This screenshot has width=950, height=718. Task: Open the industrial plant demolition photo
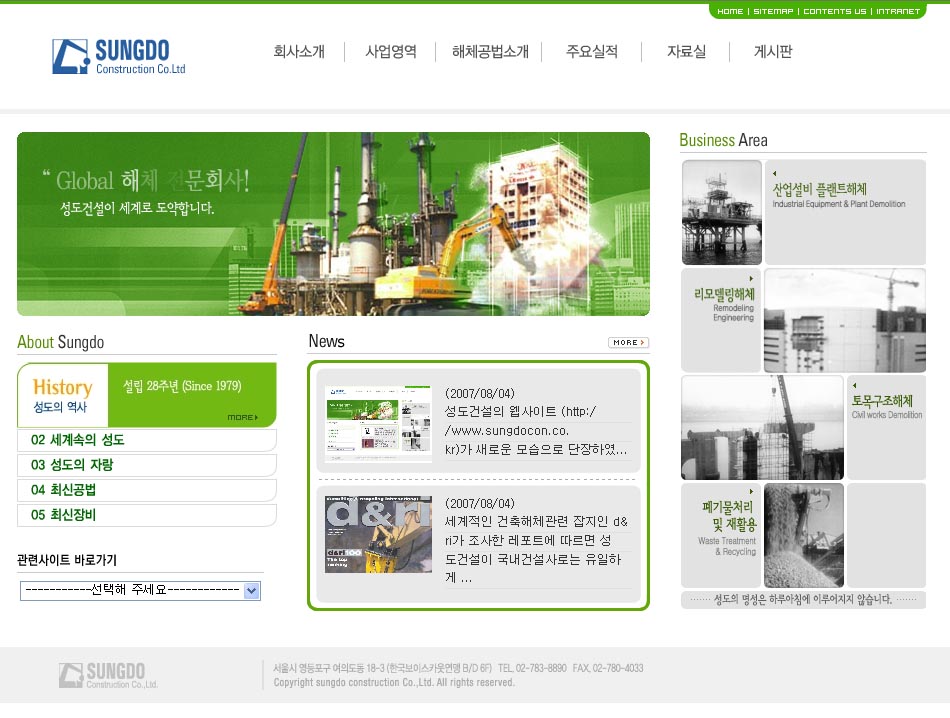721,213
